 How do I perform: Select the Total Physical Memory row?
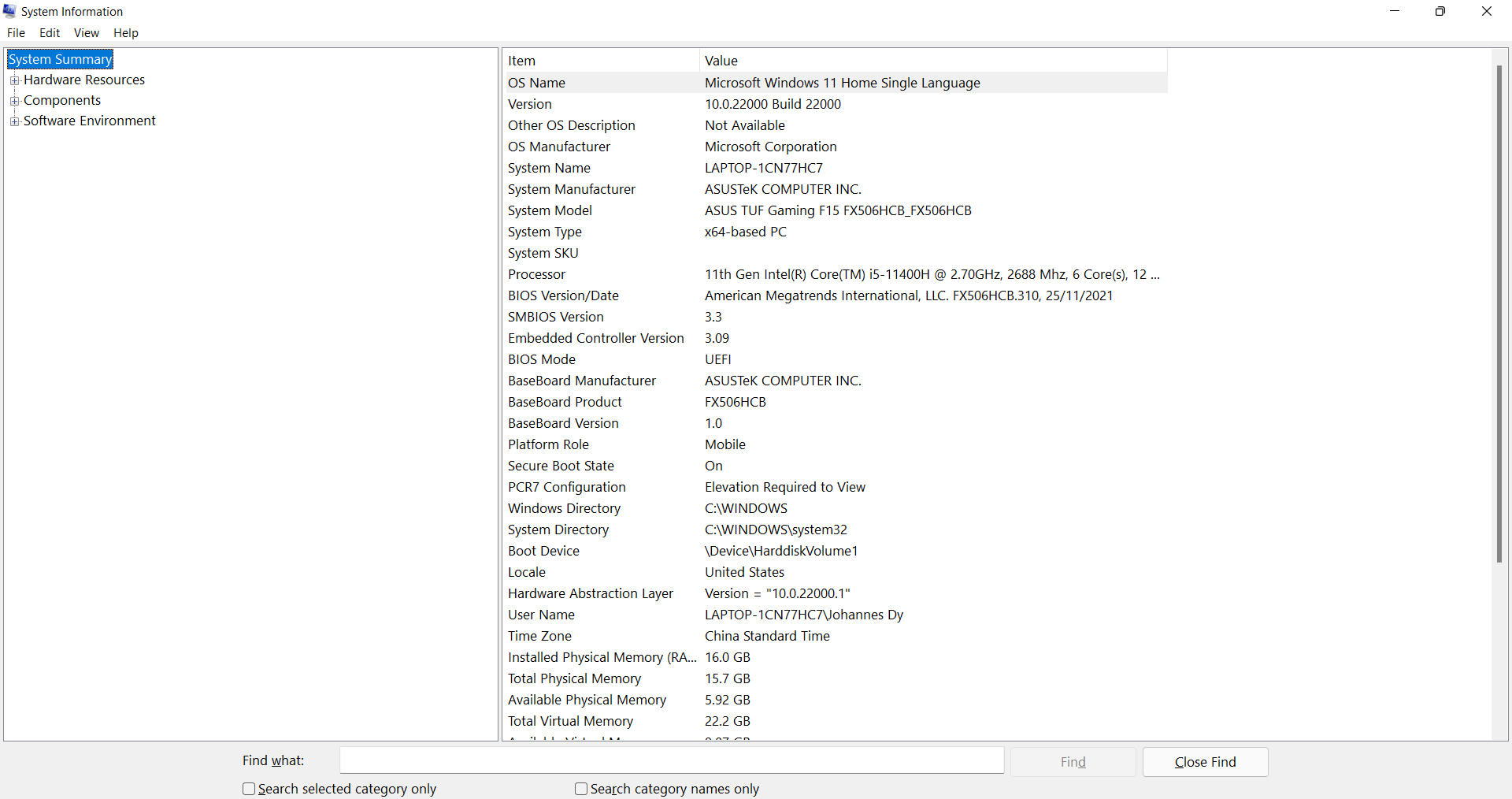[x=835, y=678]
